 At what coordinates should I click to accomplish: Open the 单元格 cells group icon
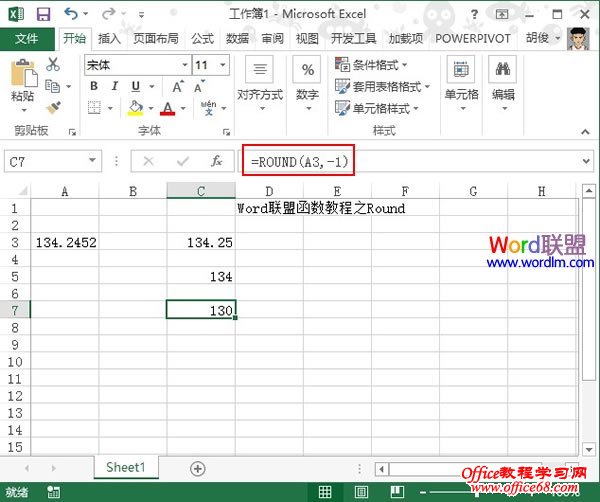click(x=461, y=69)
